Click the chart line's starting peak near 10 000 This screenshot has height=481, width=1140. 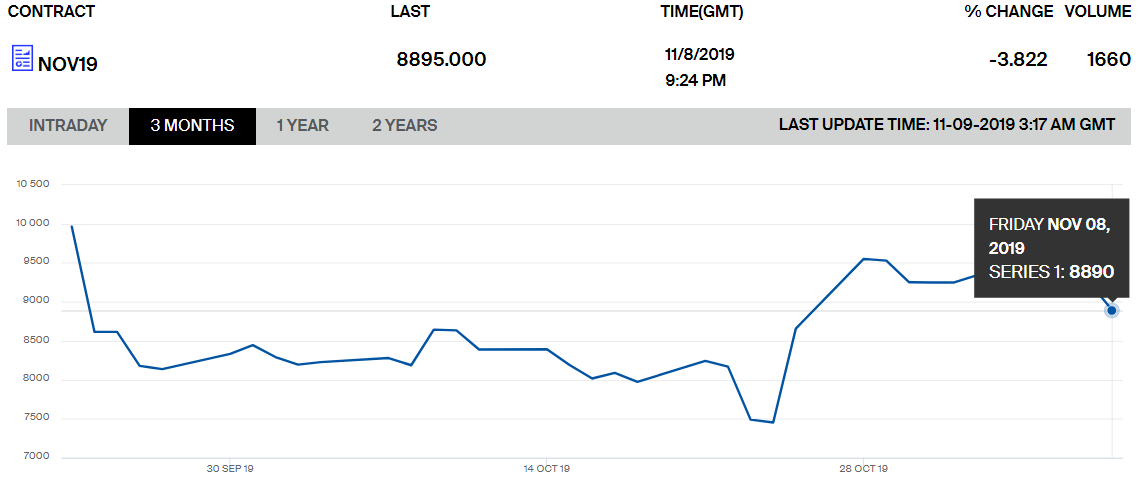71,227
